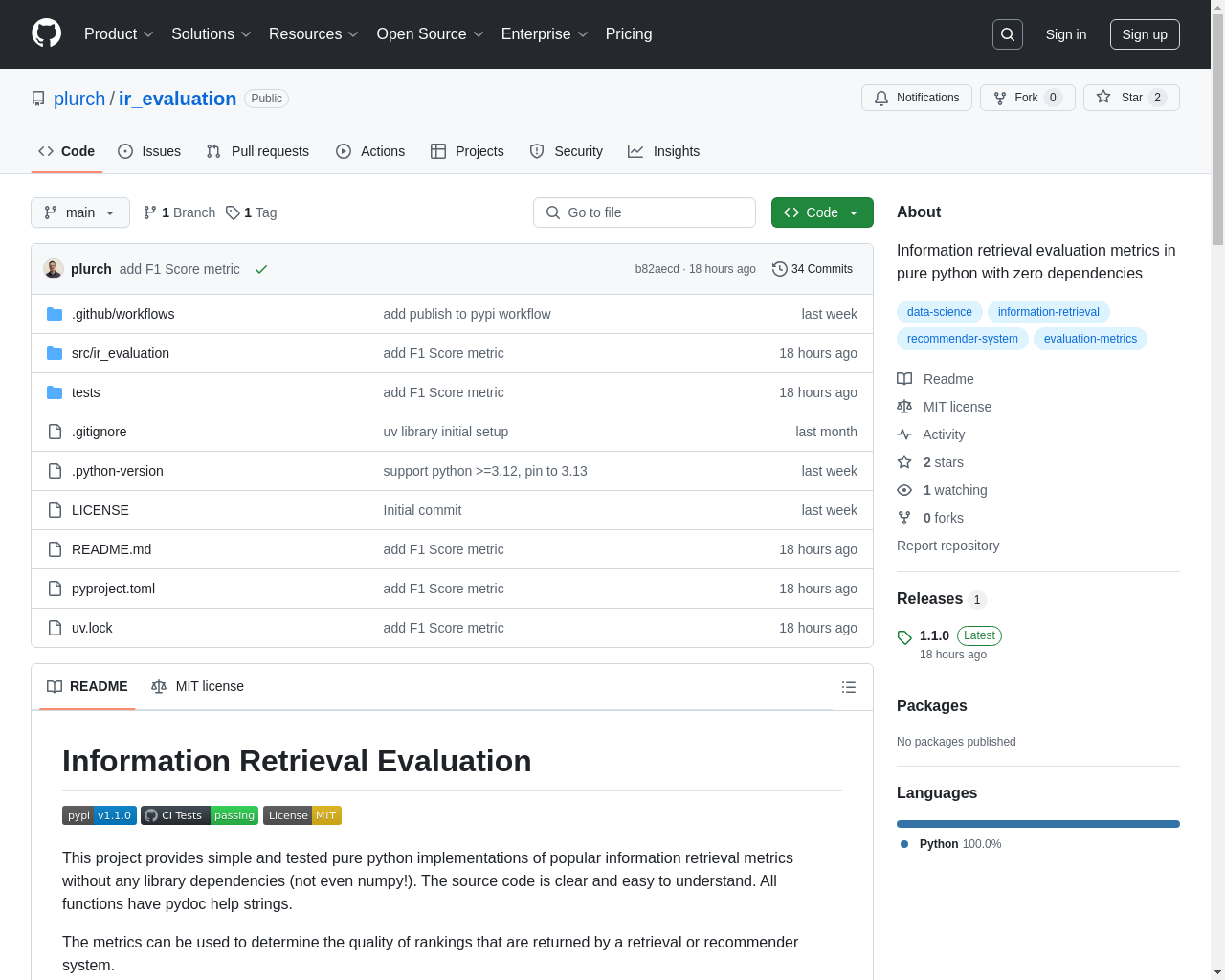Image resolution: width=1225 pixels, height=980 pixels.
Task: Click the .github/workflows folder icon
Action: coord(55,314)
